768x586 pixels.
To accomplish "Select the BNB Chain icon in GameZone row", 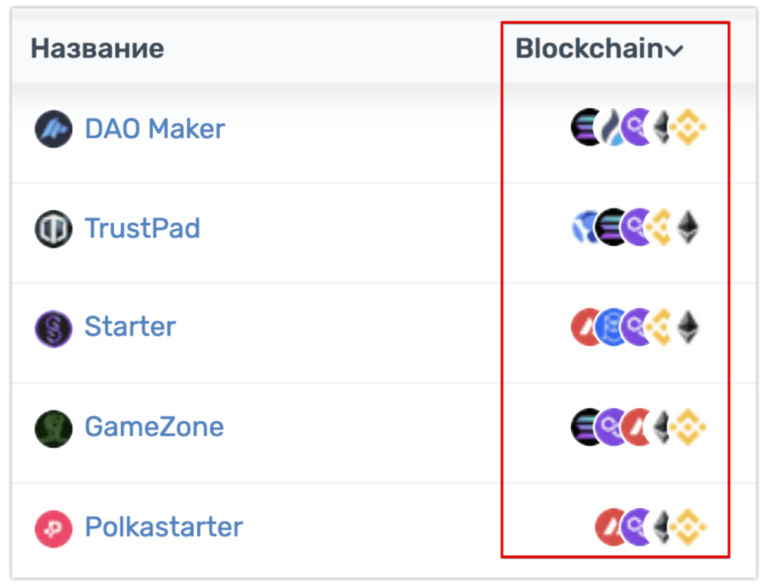I will pyautogui.click(x=688, y=427).
